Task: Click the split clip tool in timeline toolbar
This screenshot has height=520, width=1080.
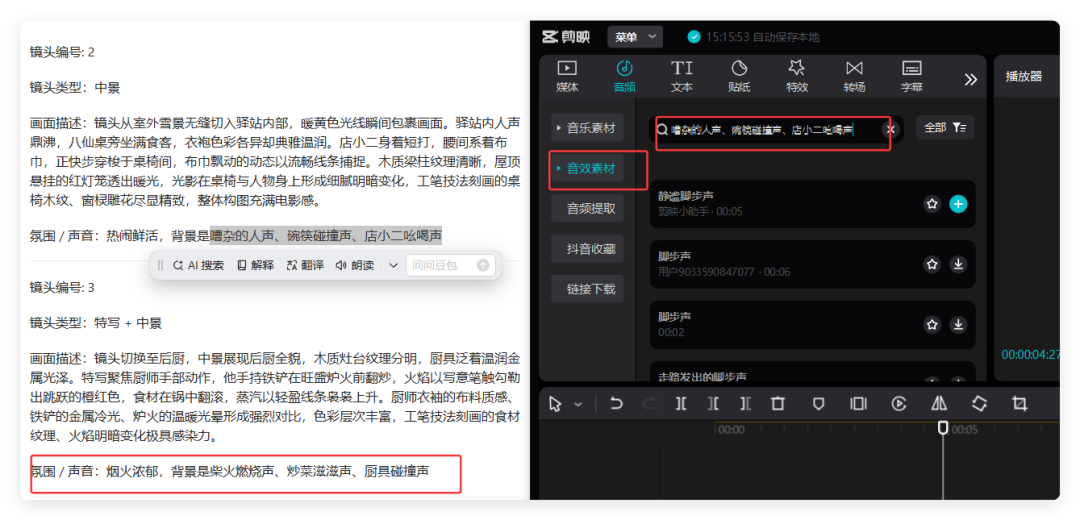Action: point(680,404)
